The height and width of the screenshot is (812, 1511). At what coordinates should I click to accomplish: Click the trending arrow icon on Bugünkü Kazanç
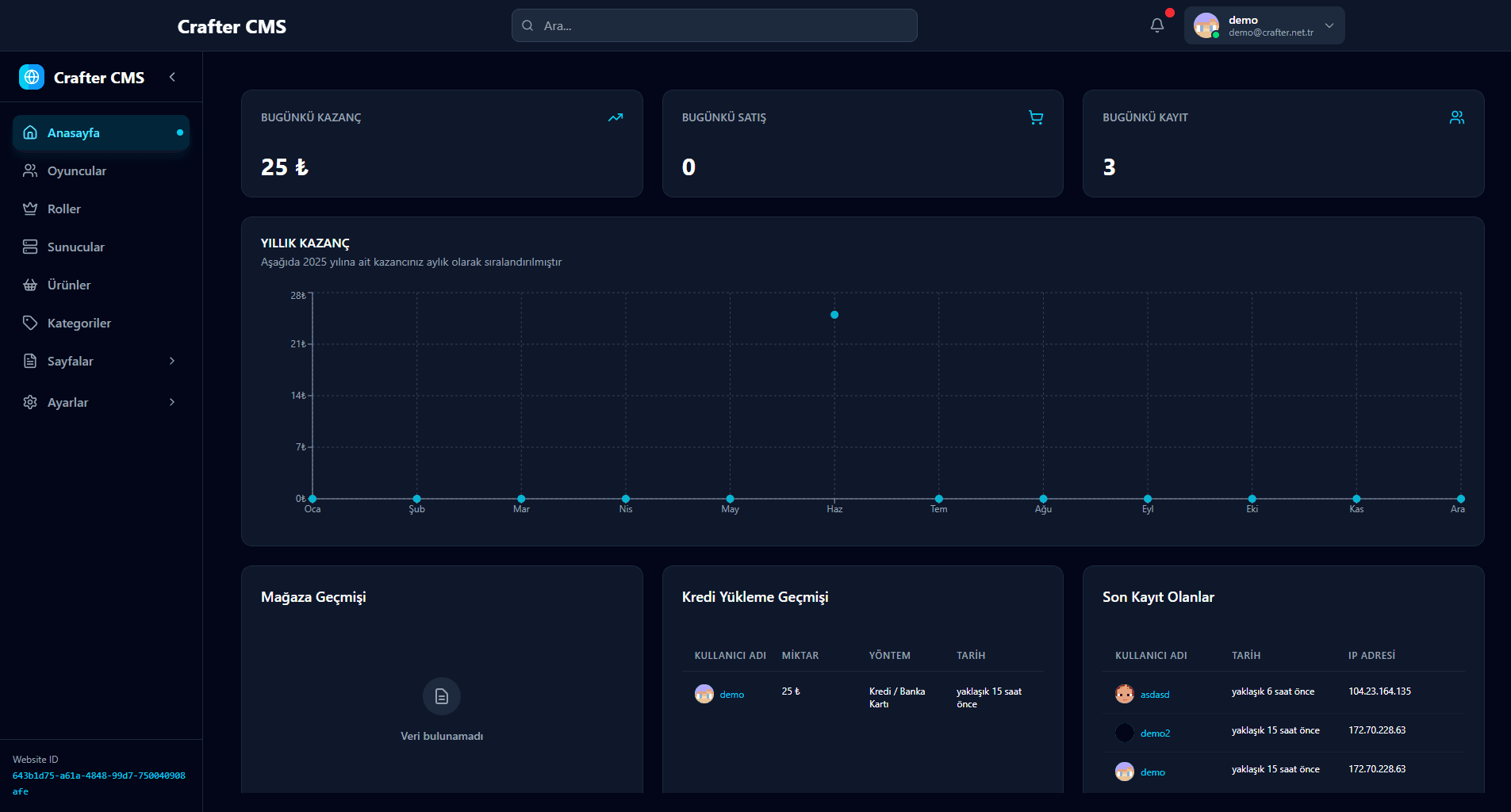(616, 117)
